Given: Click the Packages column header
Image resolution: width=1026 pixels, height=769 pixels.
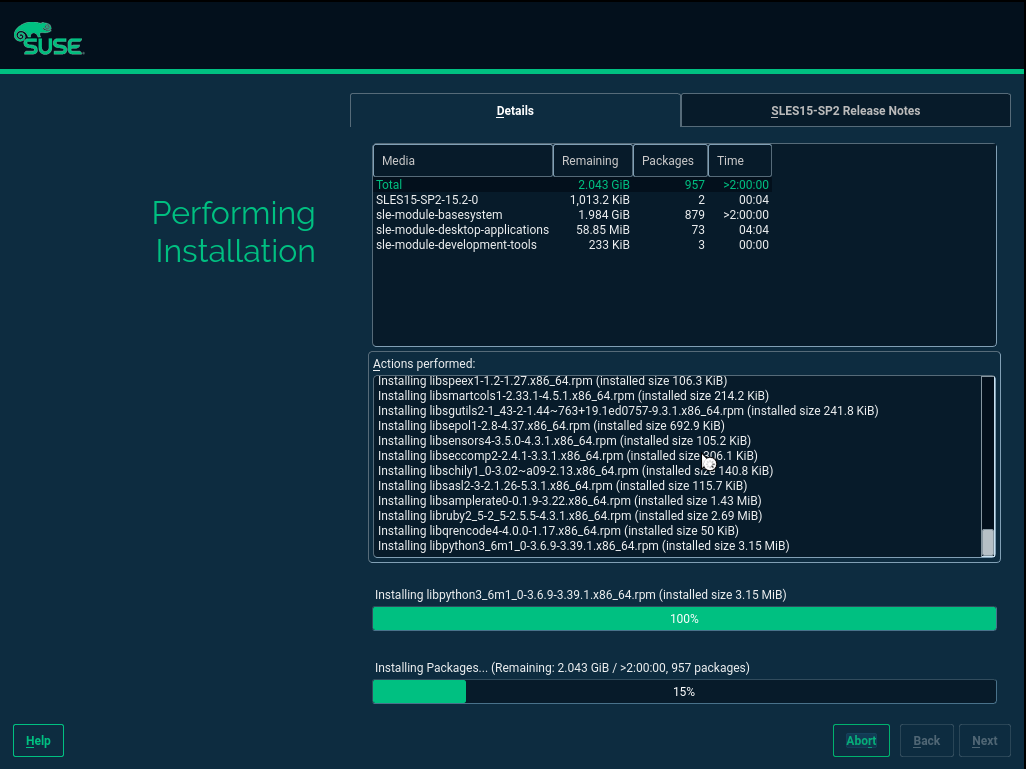Looking at the screenshot, I should point(669,161).
